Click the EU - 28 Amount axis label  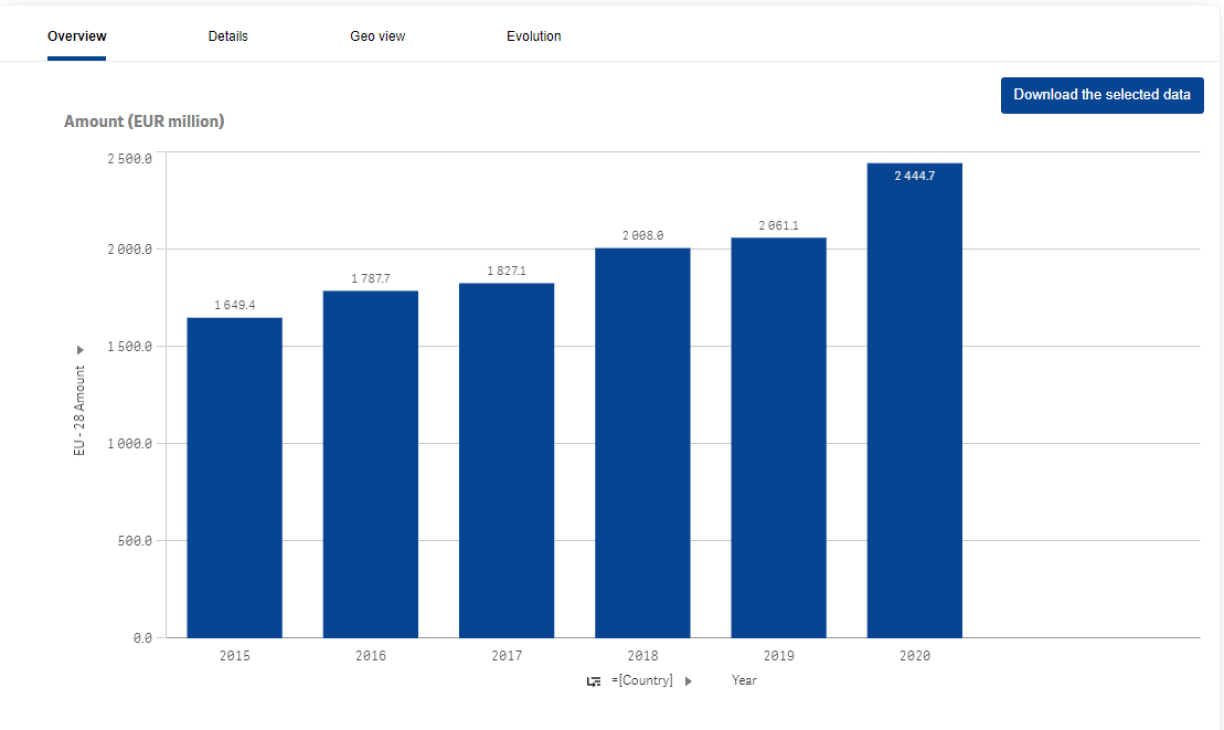click(x=80, y=411)
